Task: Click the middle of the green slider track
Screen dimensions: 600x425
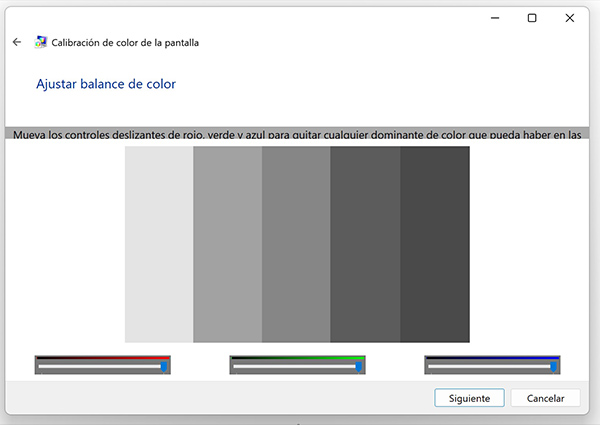Action: click(x=297, y=367)
